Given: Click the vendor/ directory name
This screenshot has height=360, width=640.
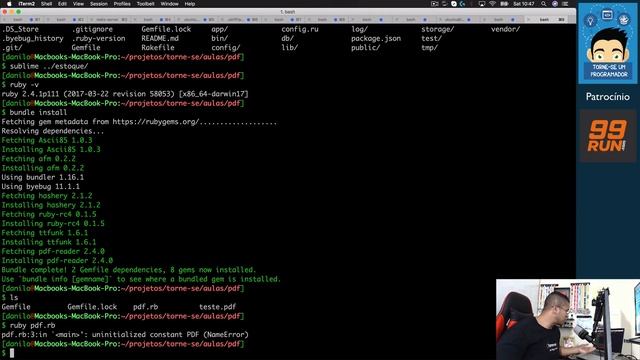Looking at the screenshot, I should pos(505,29).
